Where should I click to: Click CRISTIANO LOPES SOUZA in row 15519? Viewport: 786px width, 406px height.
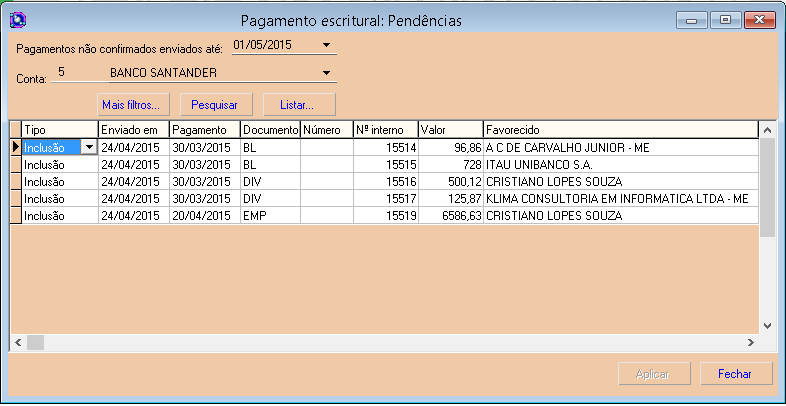tap(621, 216)
